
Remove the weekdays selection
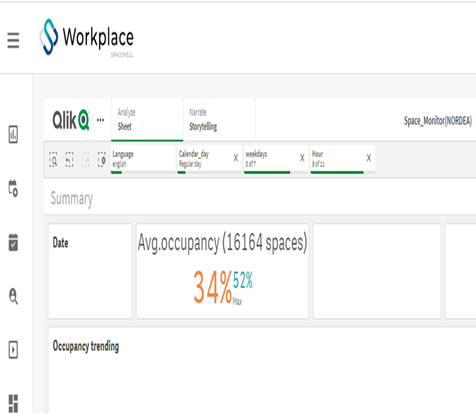pyautogui.click(x=302, y=158)
